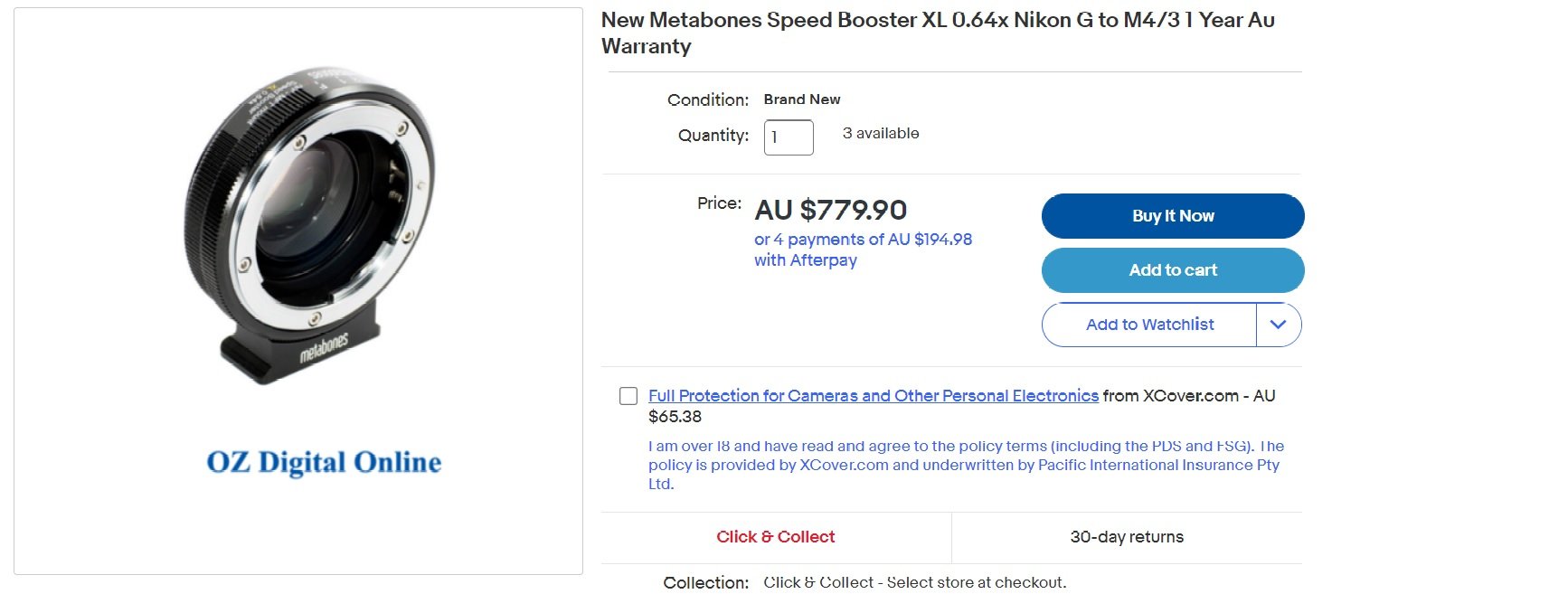Open Full Protection for Cameras link

pyautogui.click(x=874, y=396)
